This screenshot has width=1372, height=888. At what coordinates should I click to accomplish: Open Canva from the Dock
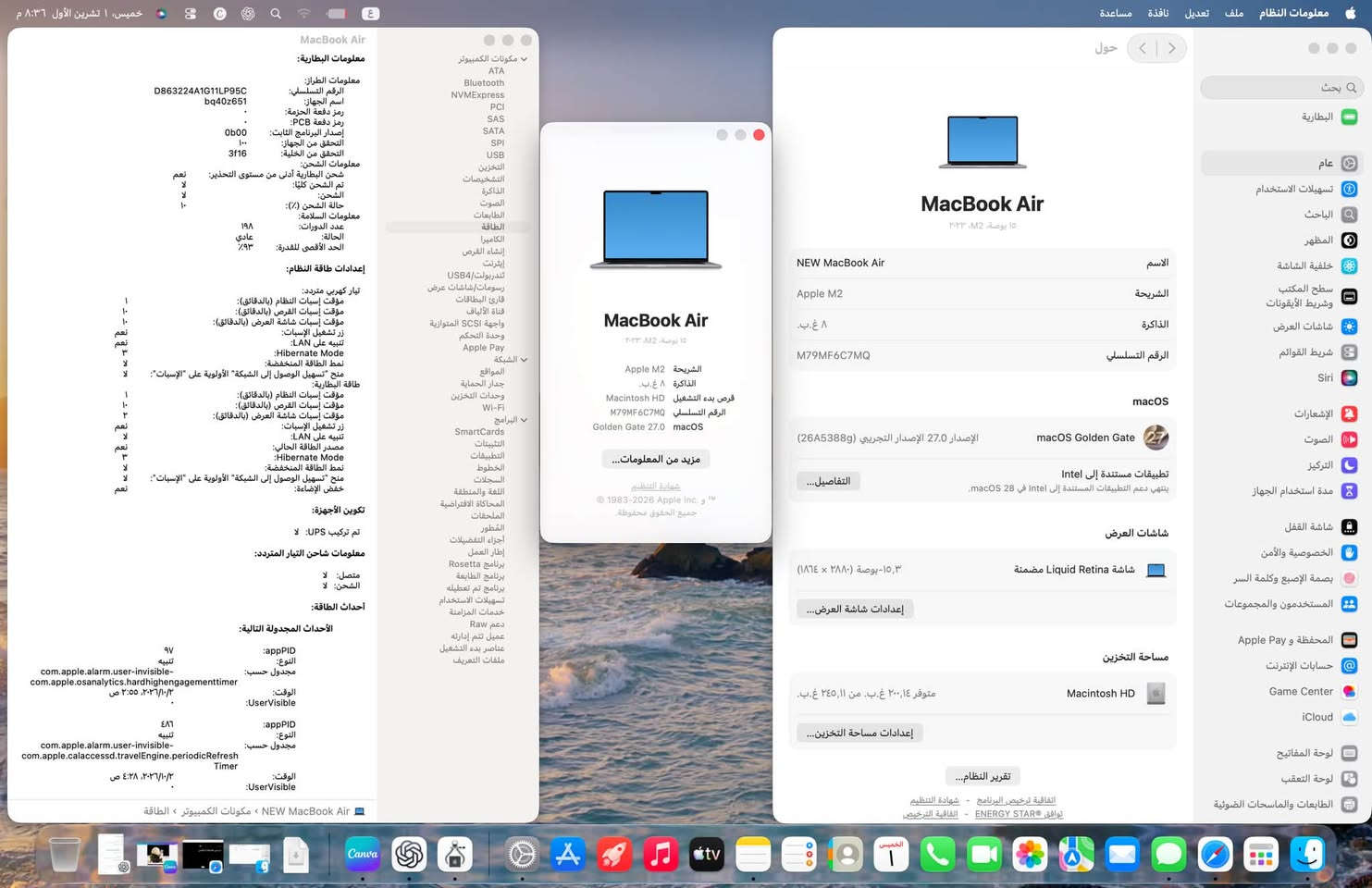coord(363,855)
